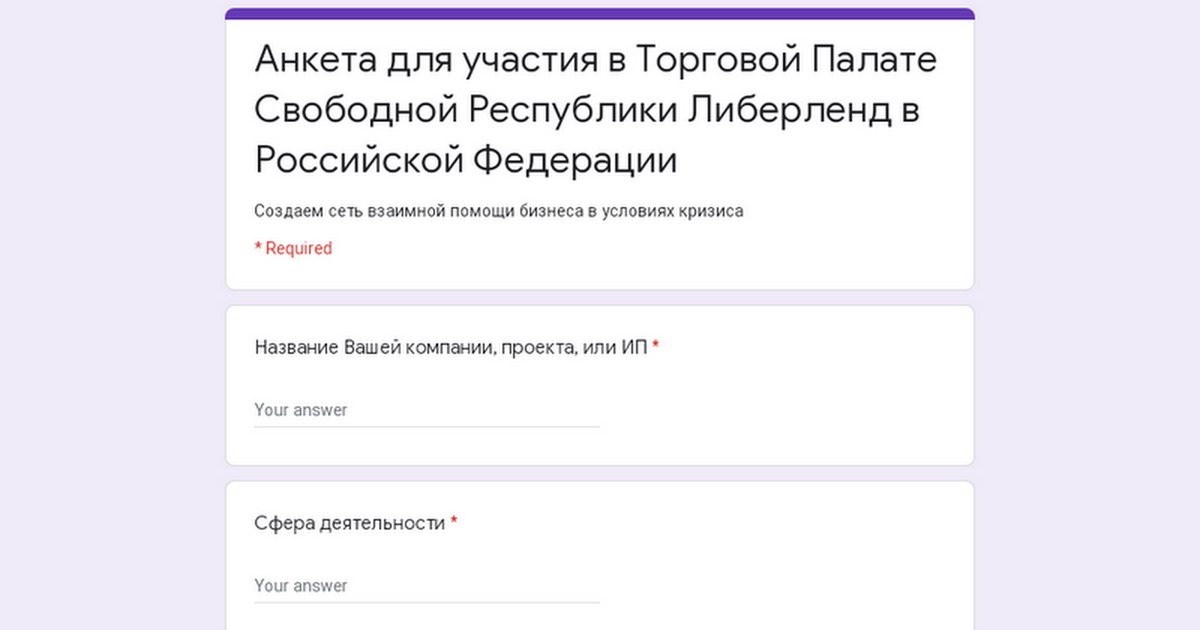Click the form title starting with 'Анкета'
The width and height of the screenshot is (1200, 630).
[x=595, y=110]
